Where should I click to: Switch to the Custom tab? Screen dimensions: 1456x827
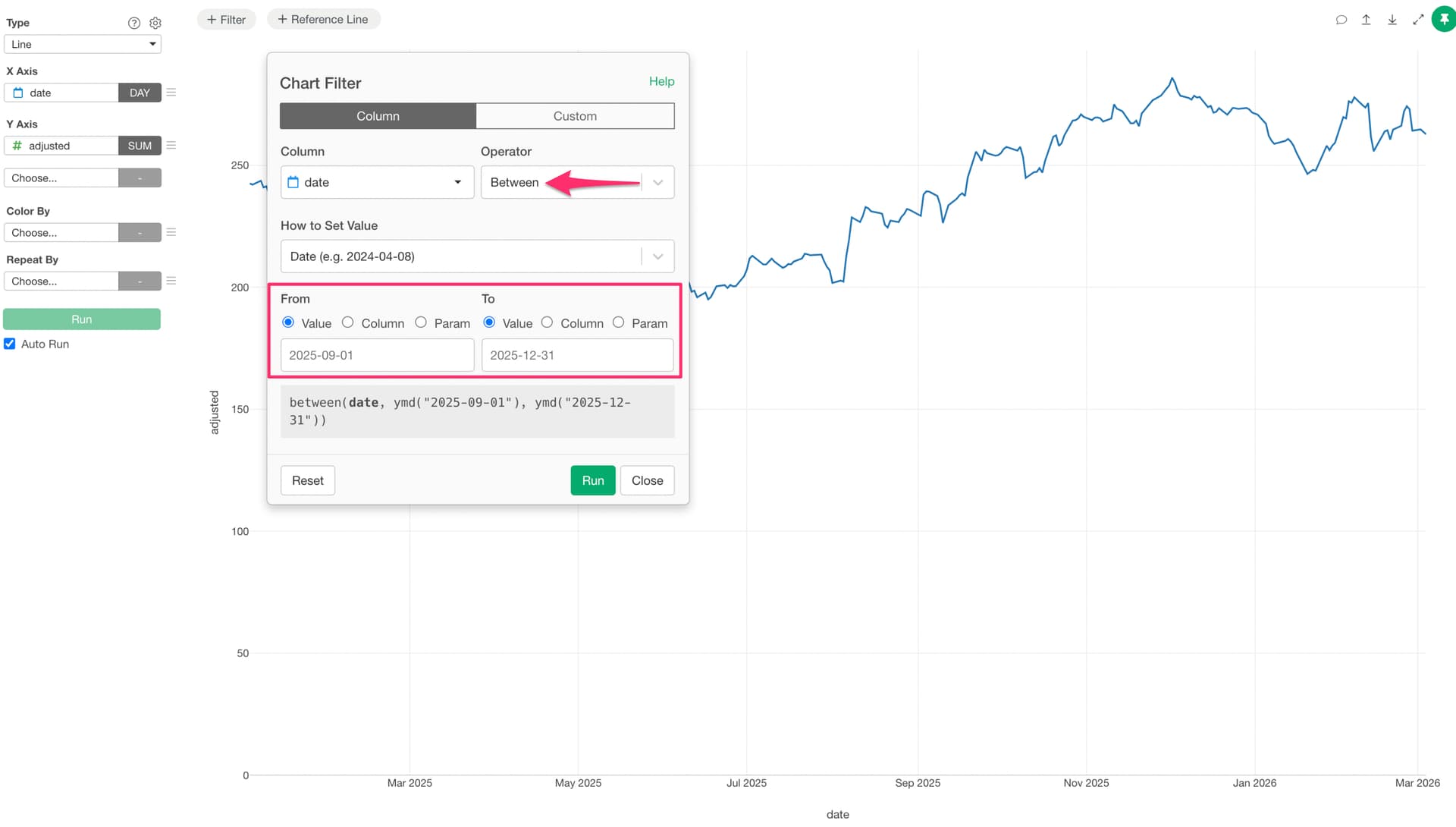pos(575,116)
